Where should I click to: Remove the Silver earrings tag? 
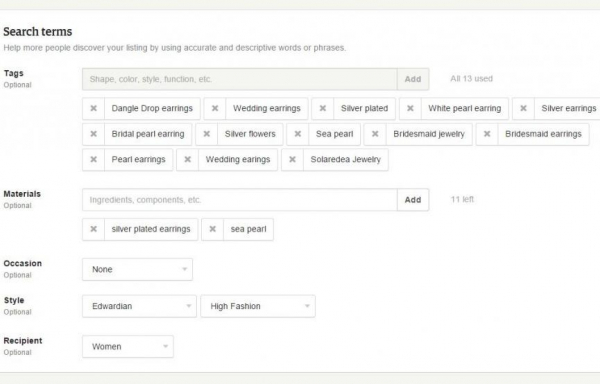click(x=523, y=108)
